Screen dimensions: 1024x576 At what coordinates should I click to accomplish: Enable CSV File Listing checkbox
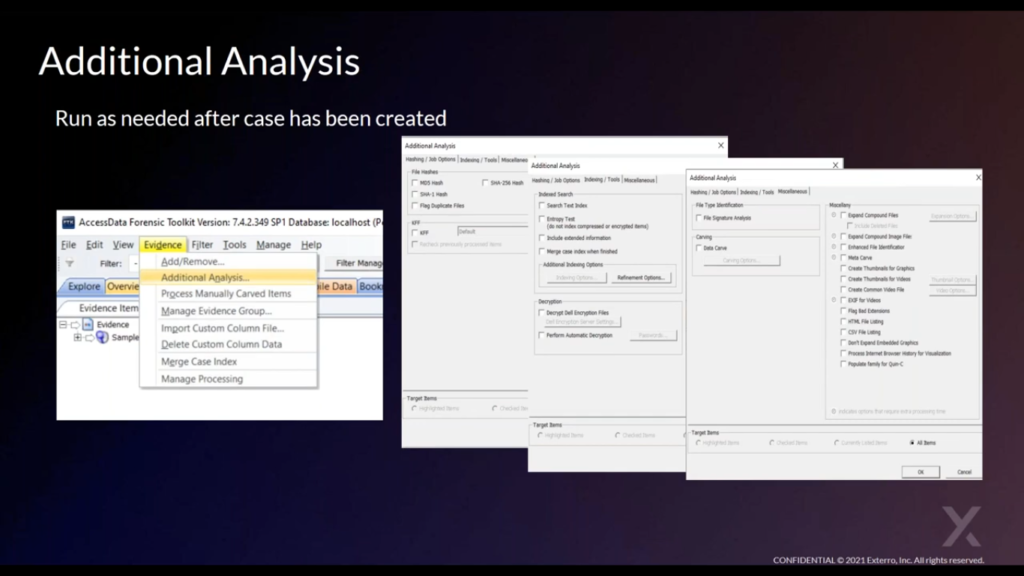pyautogui.click(x=844, y=332)
